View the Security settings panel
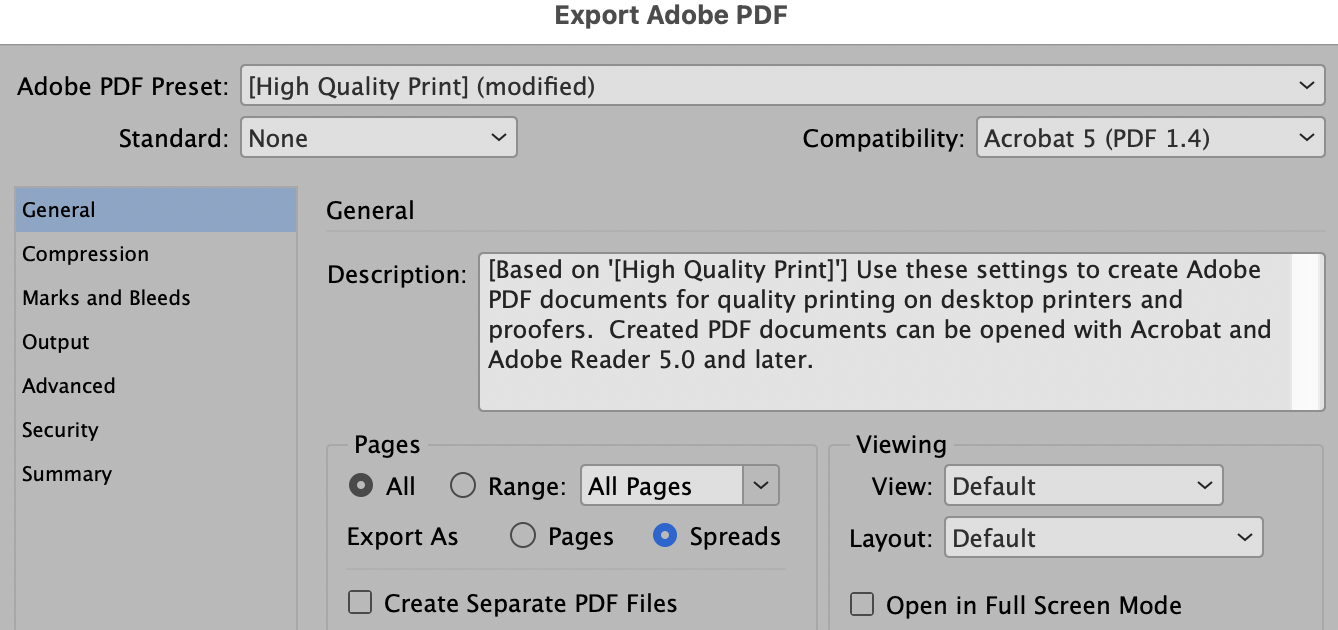This screenshot has width=1338, height=630. pyautogui.click(x=60, y=429)
